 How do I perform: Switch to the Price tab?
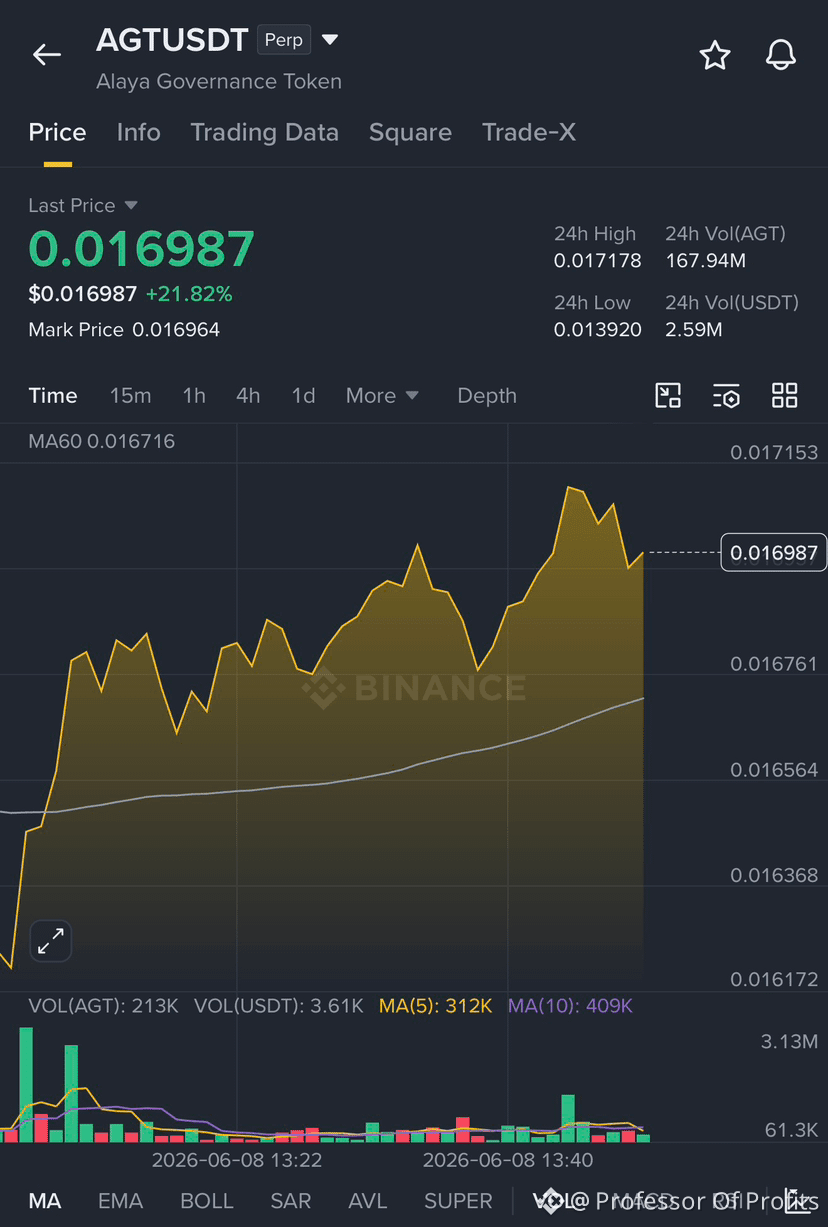57,132
